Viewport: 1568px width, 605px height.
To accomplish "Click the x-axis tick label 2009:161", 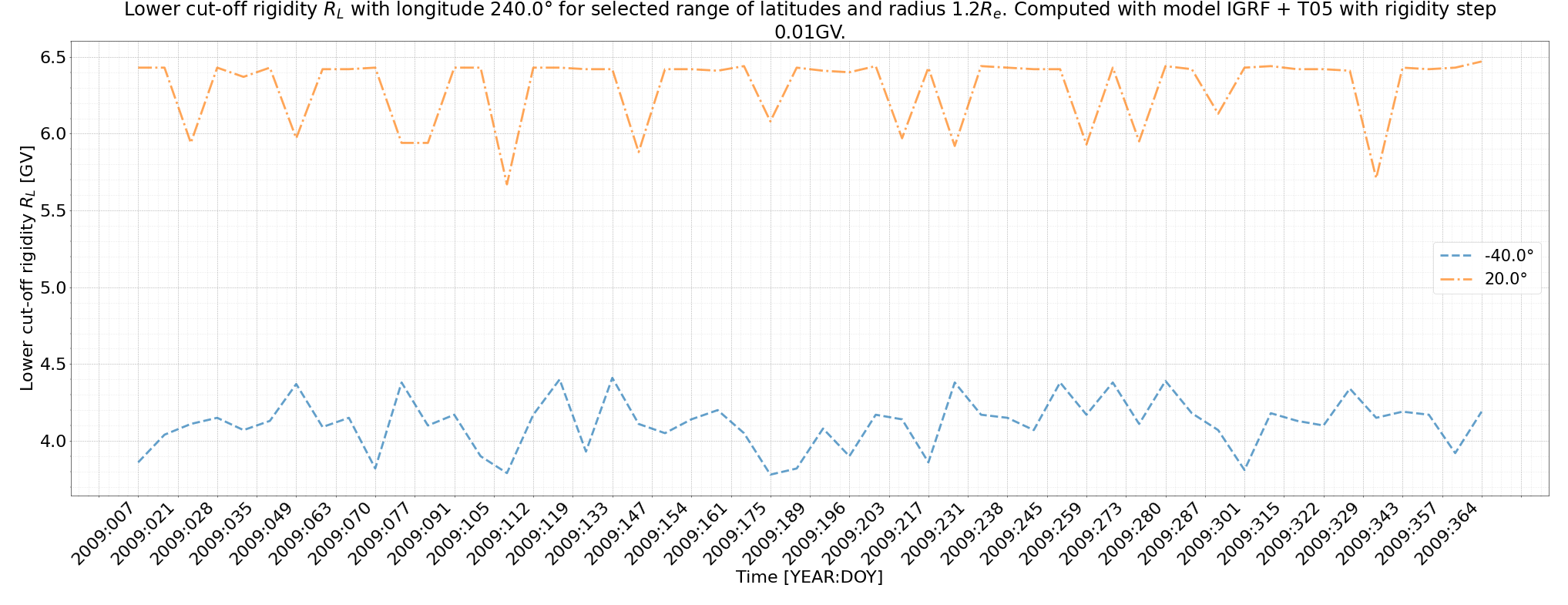I will [697, 533].
